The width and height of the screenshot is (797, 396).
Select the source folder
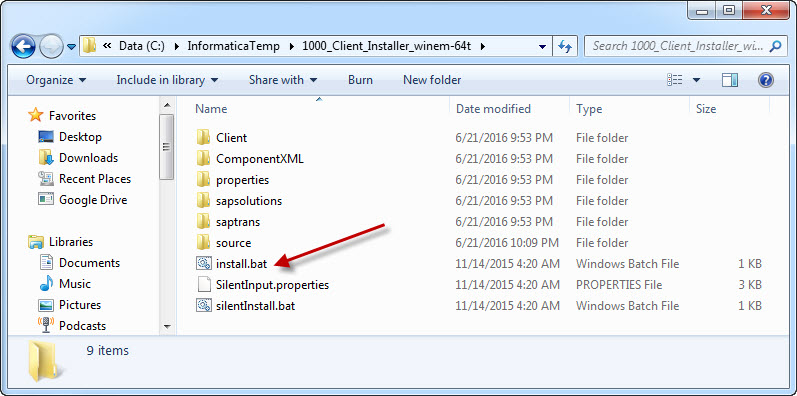(233, 243)
